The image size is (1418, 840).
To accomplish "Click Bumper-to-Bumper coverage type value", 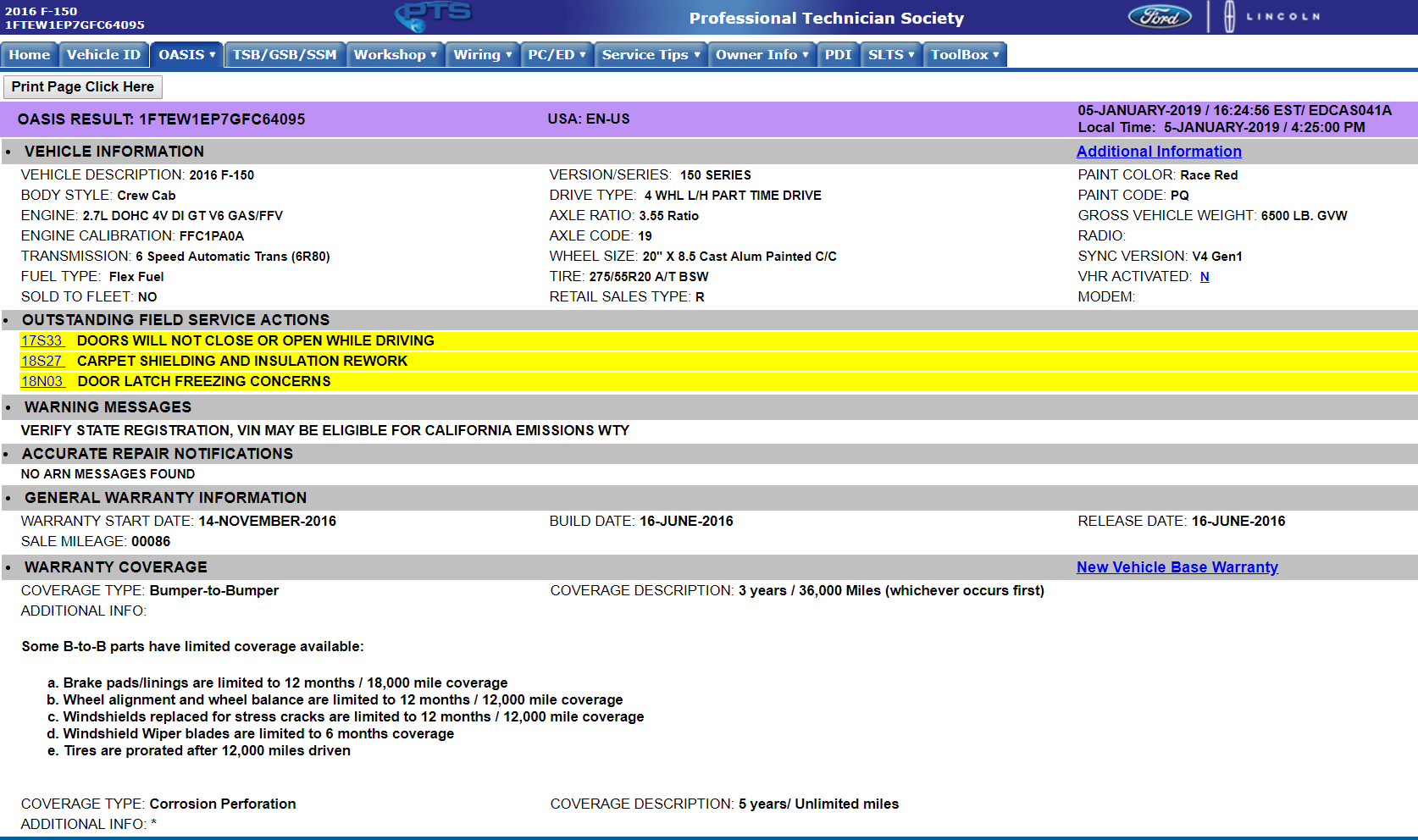I will [214, 591].
